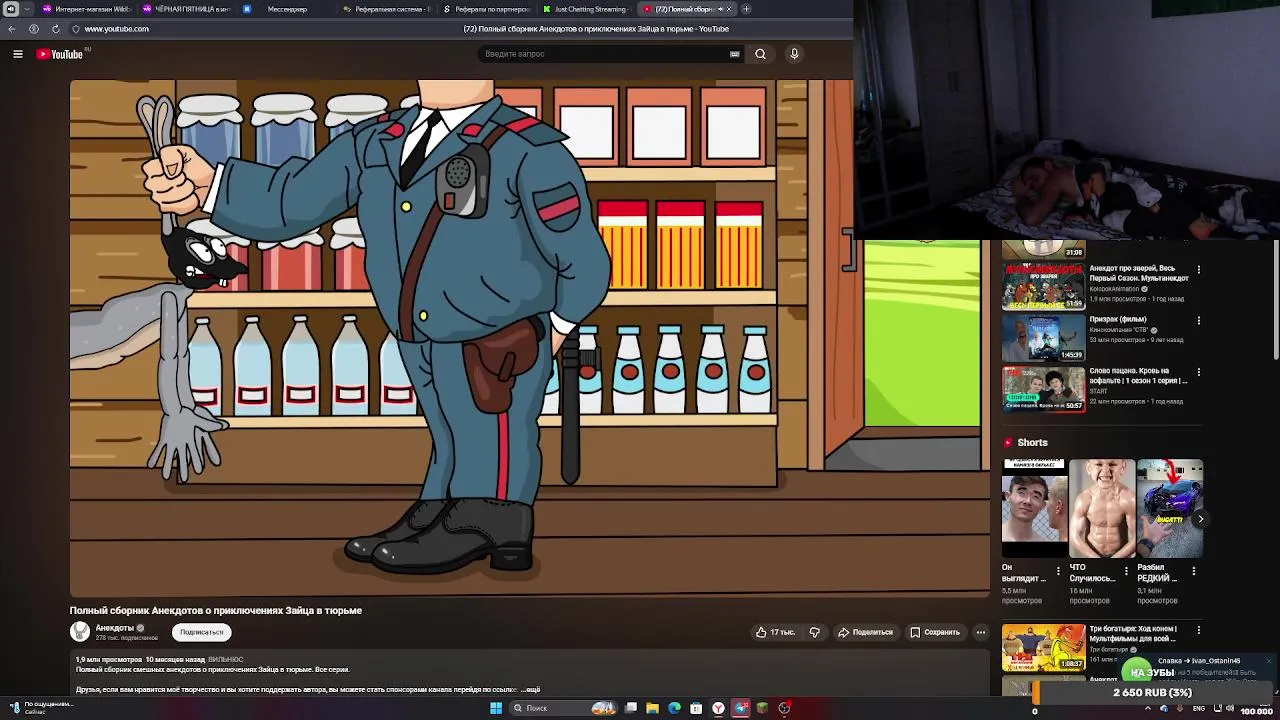The width and height of the screenshot is (1280, 720).
Task: Save the video with Сохранить
Action: tap(935, 632)
